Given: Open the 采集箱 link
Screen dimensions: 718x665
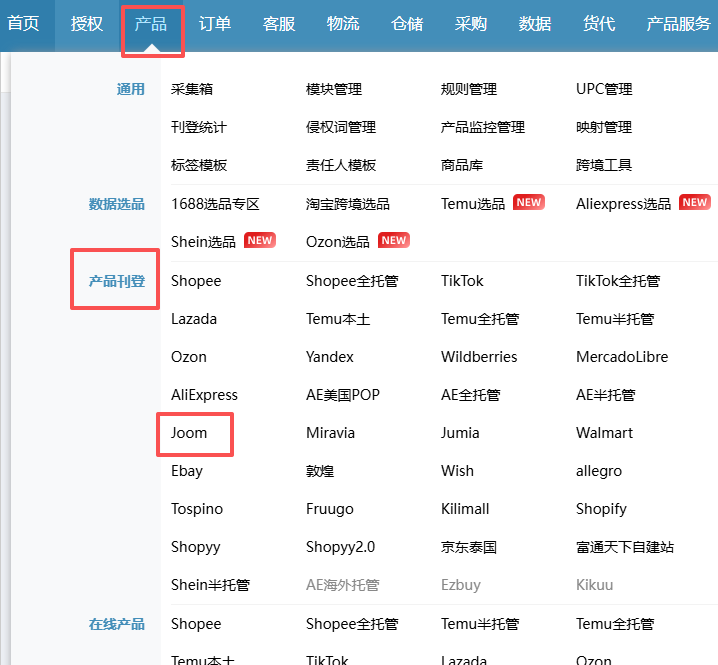Looking at the screenshot, I should (192, 89).
